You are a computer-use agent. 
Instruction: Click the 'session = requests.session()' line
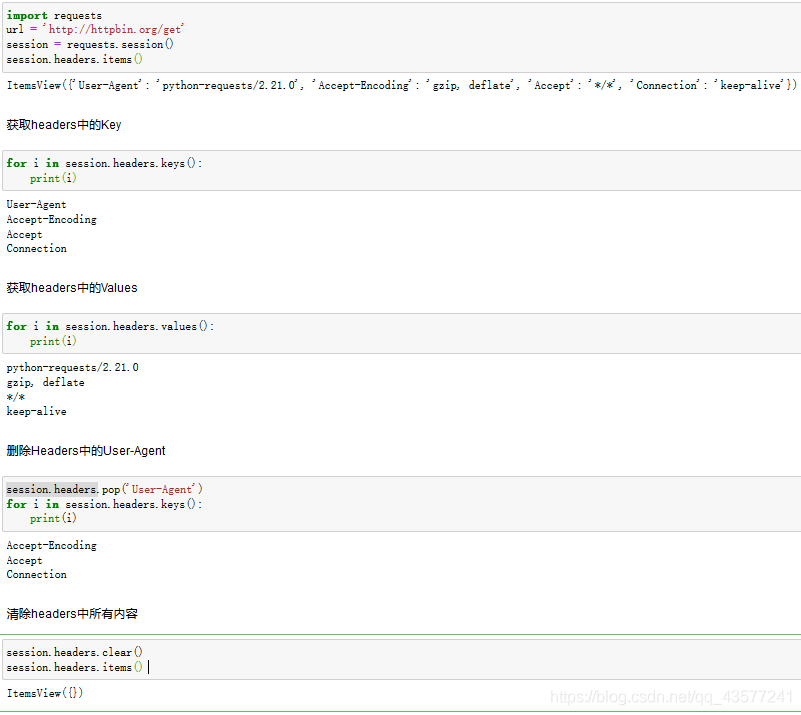click(90, 44)
